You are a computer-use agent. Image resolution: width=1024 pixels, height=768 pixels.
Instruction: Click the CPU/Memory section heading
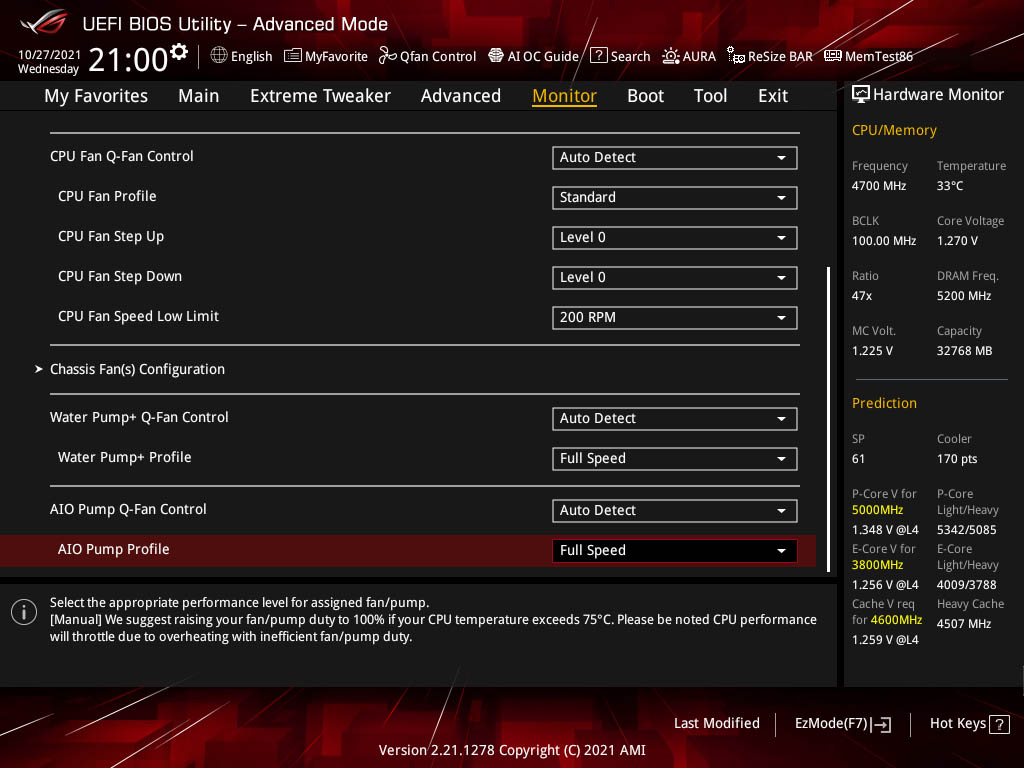click(x=894, y=130)
